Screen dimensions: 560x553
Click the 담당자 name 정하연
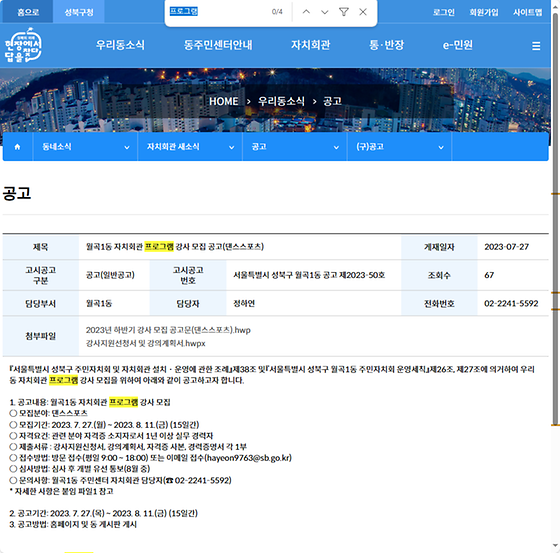pyautogui.click(x=244, y=303)
